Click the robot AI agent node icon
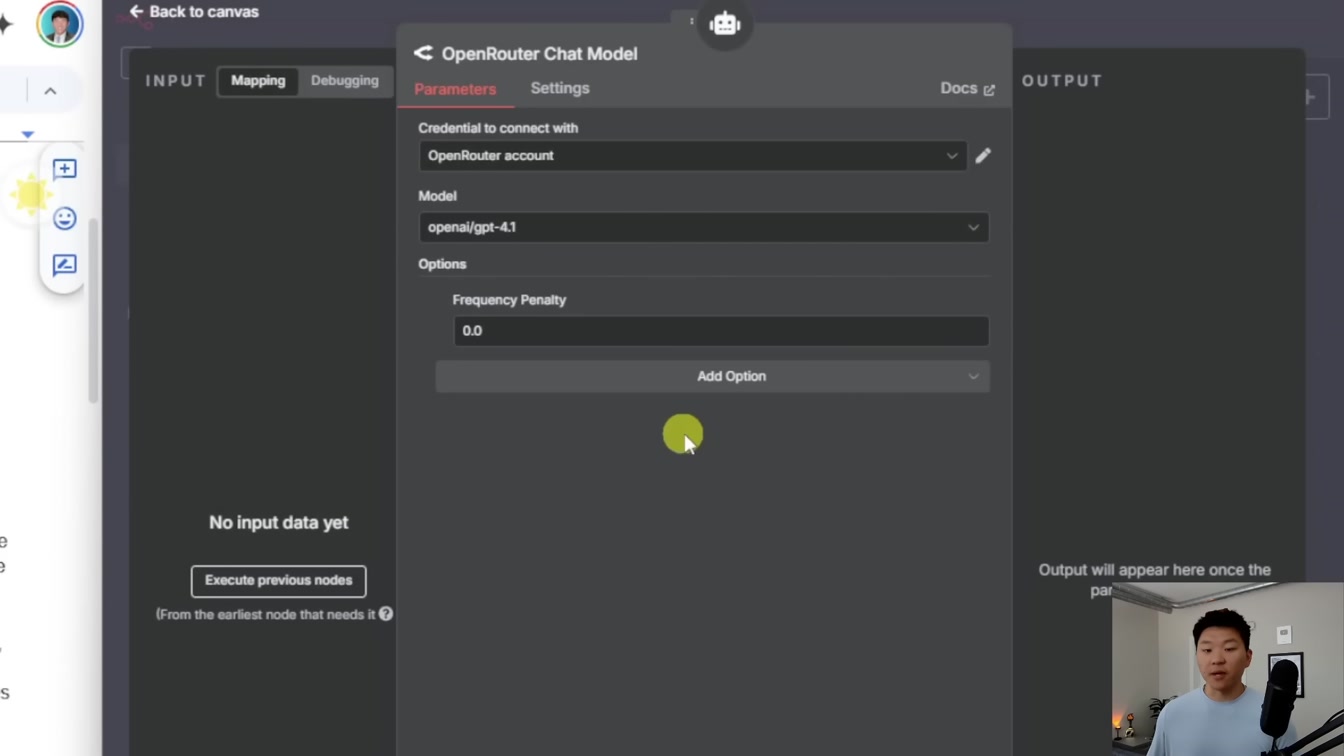Image resolution: width=1344 pixels, height=756 pixels. [x=725, y=24]
